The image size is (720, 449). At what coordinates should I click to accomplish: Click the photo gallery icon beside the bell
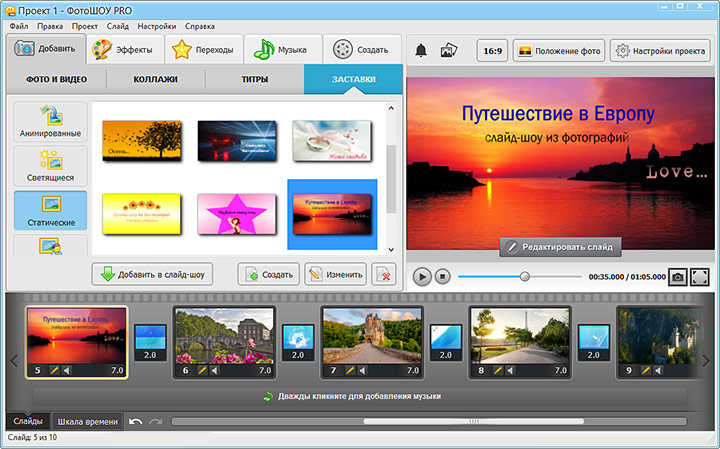point(449,51)
